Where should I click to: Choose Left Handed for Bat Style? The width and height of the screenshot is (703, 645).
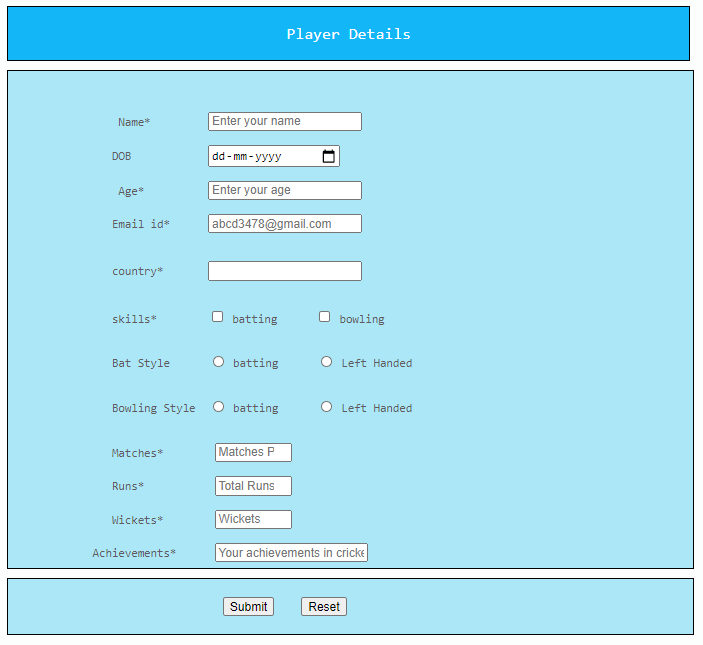326,362
